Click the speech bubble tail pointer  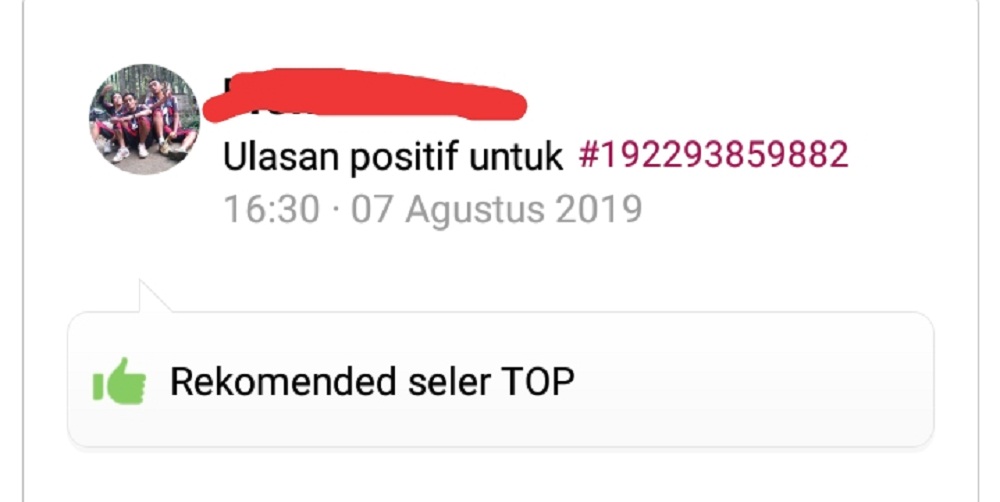point(152,297)
